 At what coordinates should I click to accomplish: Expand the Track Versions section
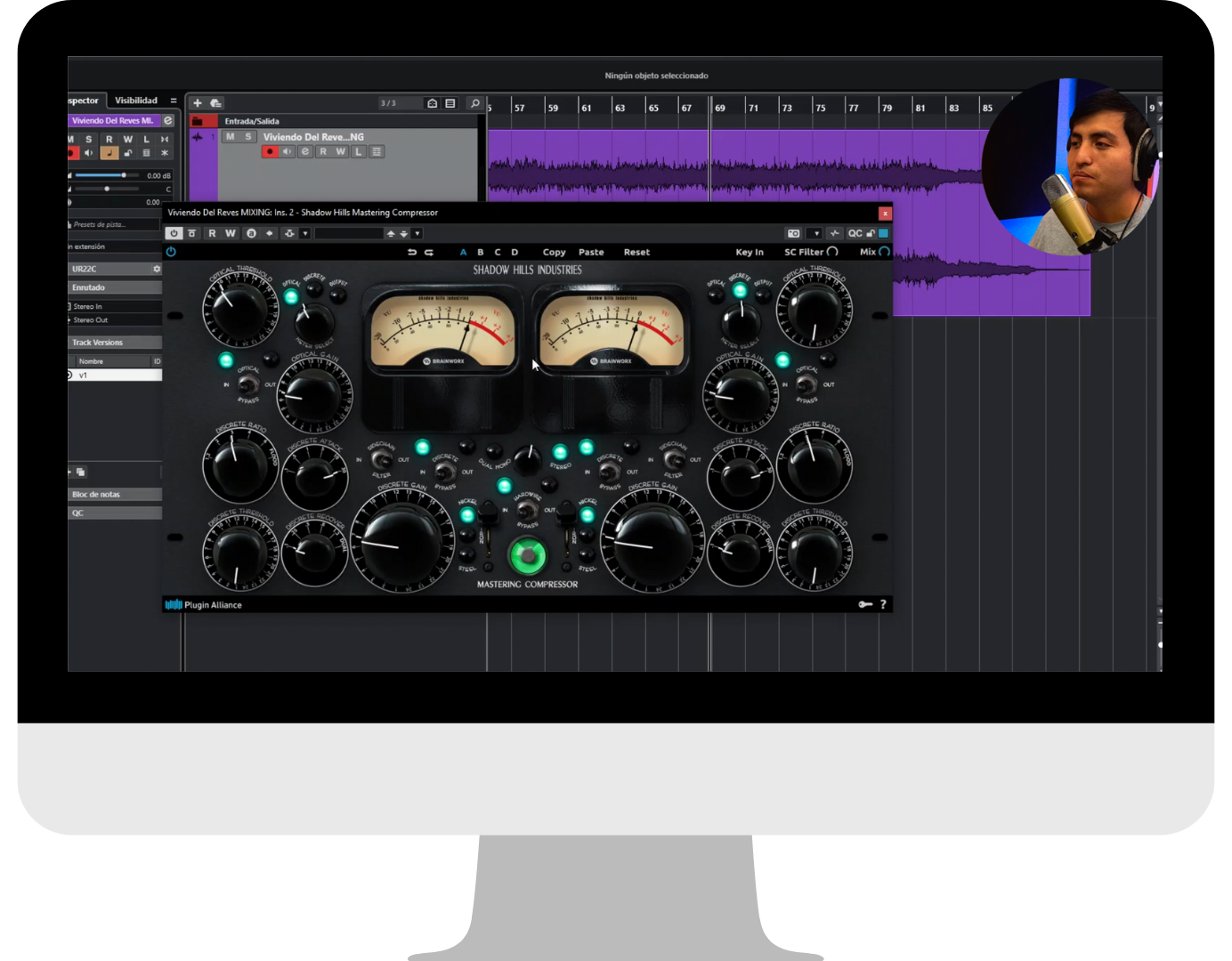tap(115, 343)
